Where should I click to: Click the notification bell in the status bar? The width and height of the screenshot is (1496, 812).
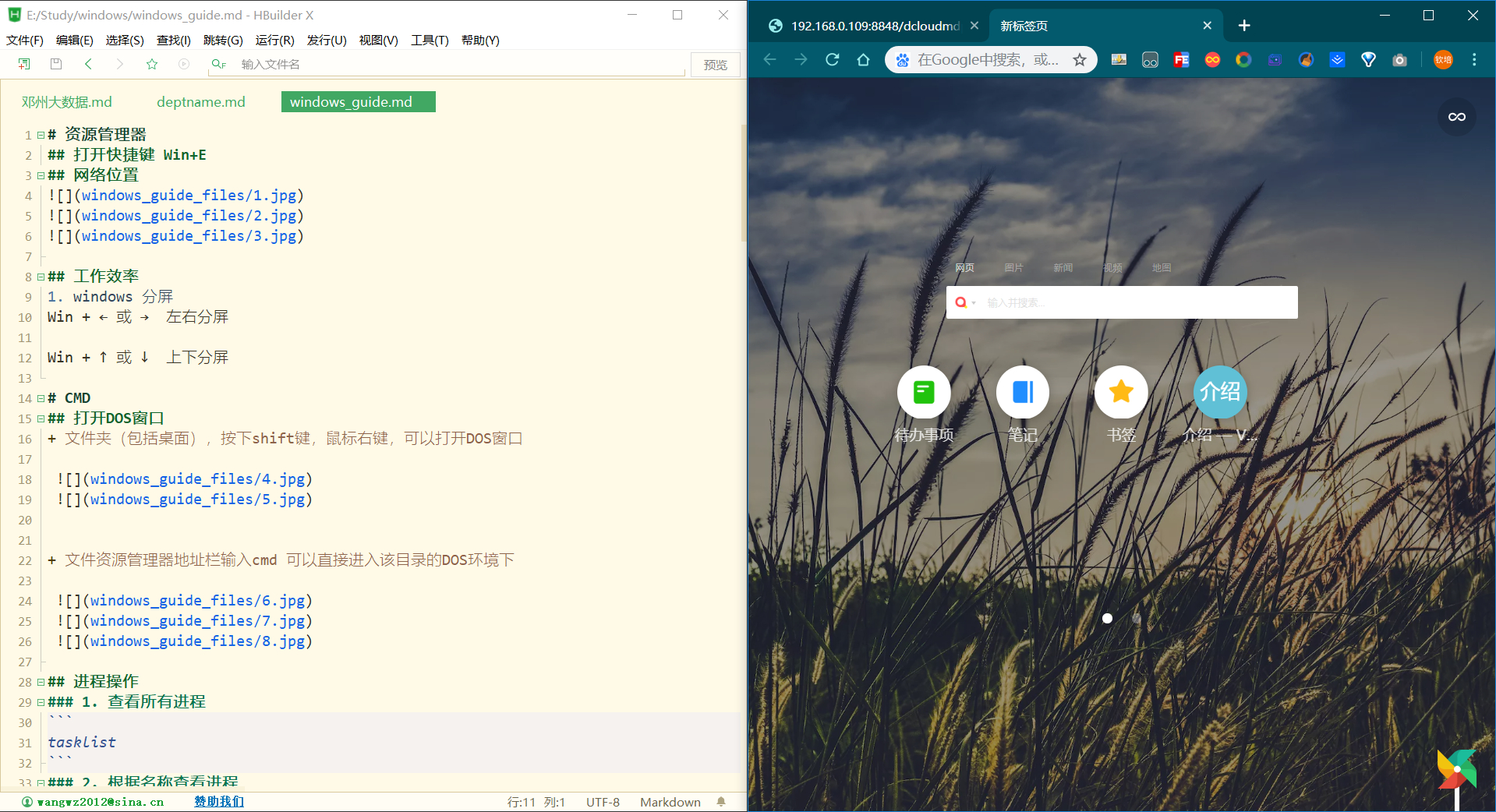tap(720, 801)
